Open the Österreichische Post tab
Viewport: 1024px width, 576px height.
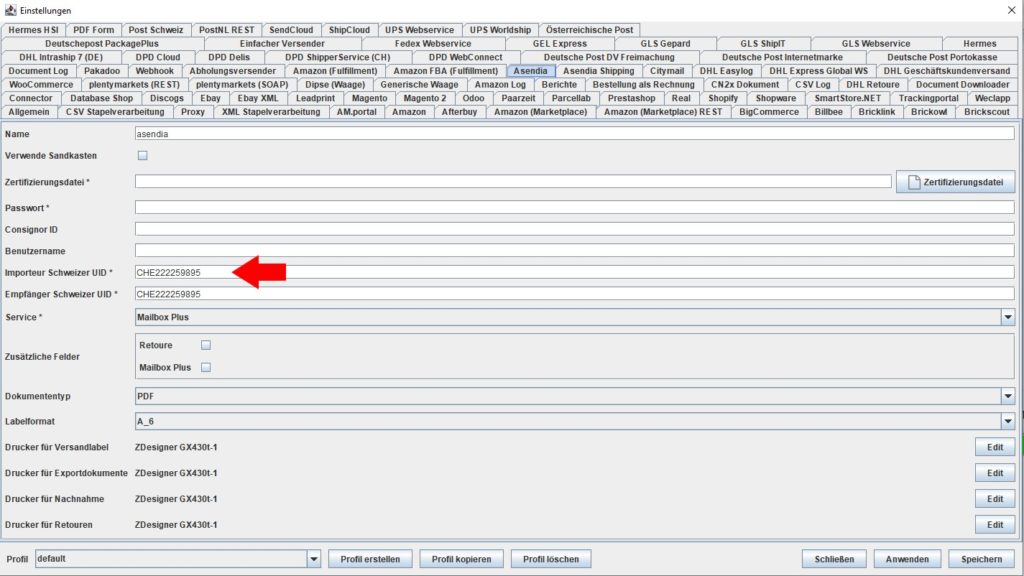click(589, 29)
